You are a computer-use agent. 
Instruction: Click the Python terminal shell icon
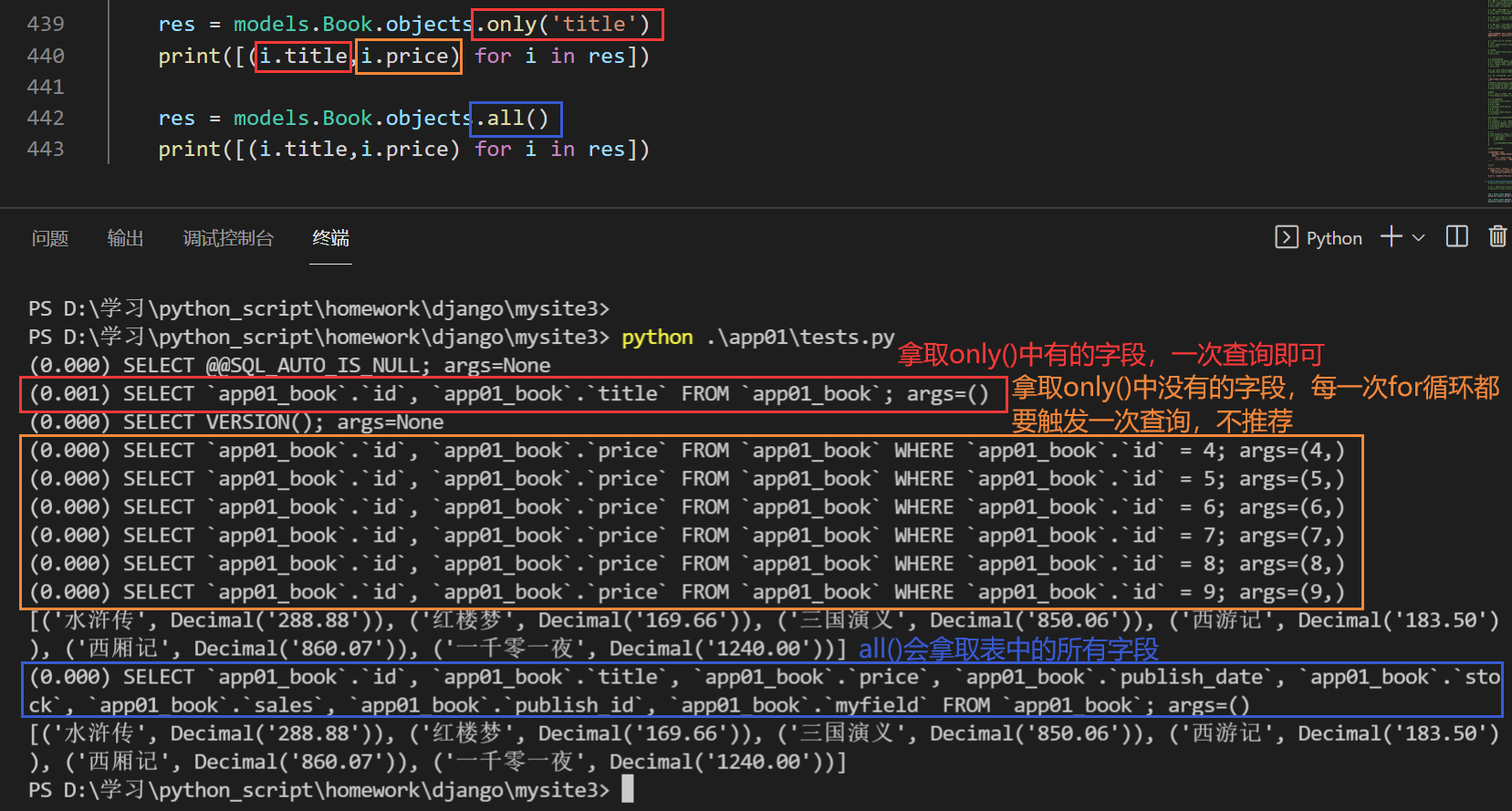1286,238
